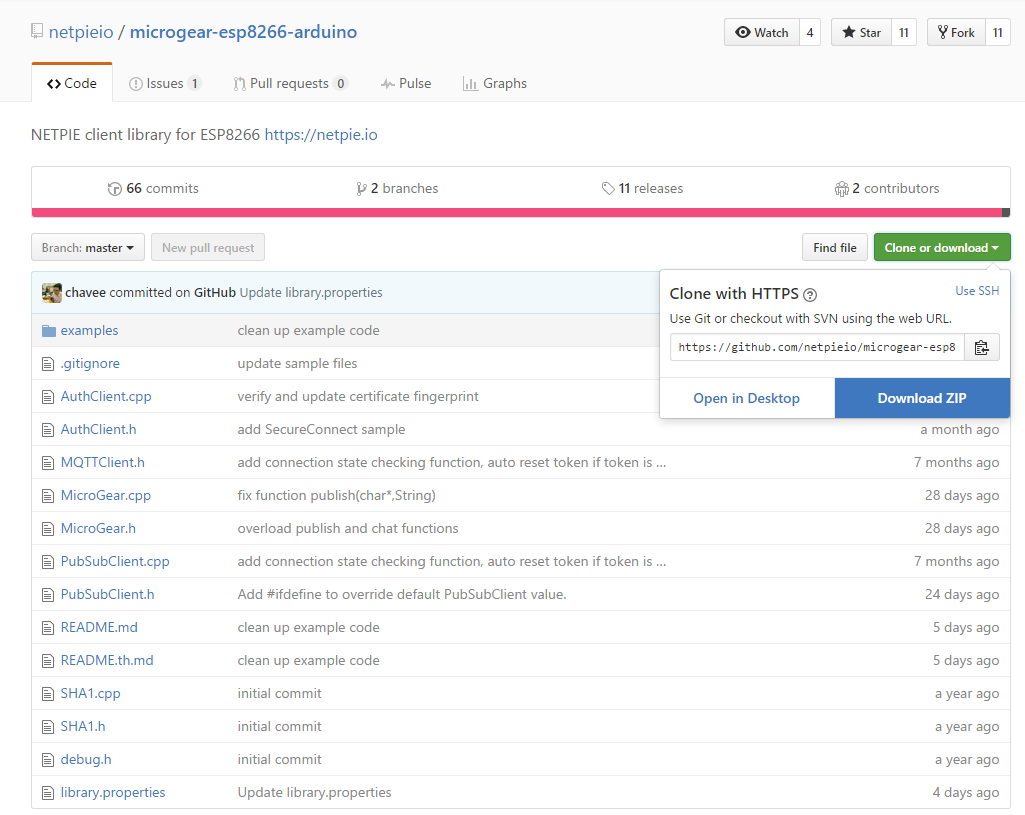Click chavee's avatar in the commit bar
This screenshot has width=1025, height=815.
51,292
